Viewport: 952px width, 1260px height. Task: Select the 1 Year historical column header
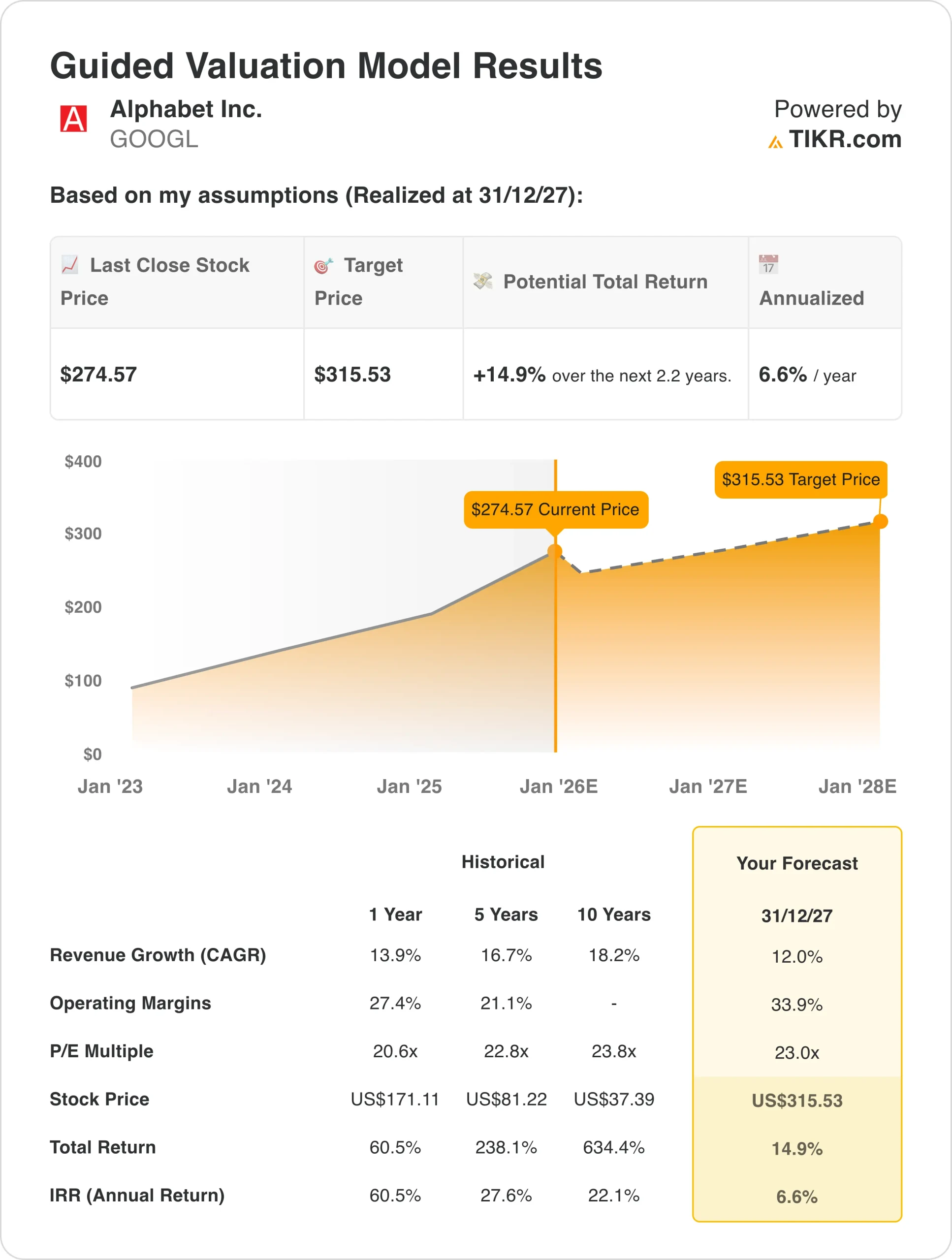395,914
